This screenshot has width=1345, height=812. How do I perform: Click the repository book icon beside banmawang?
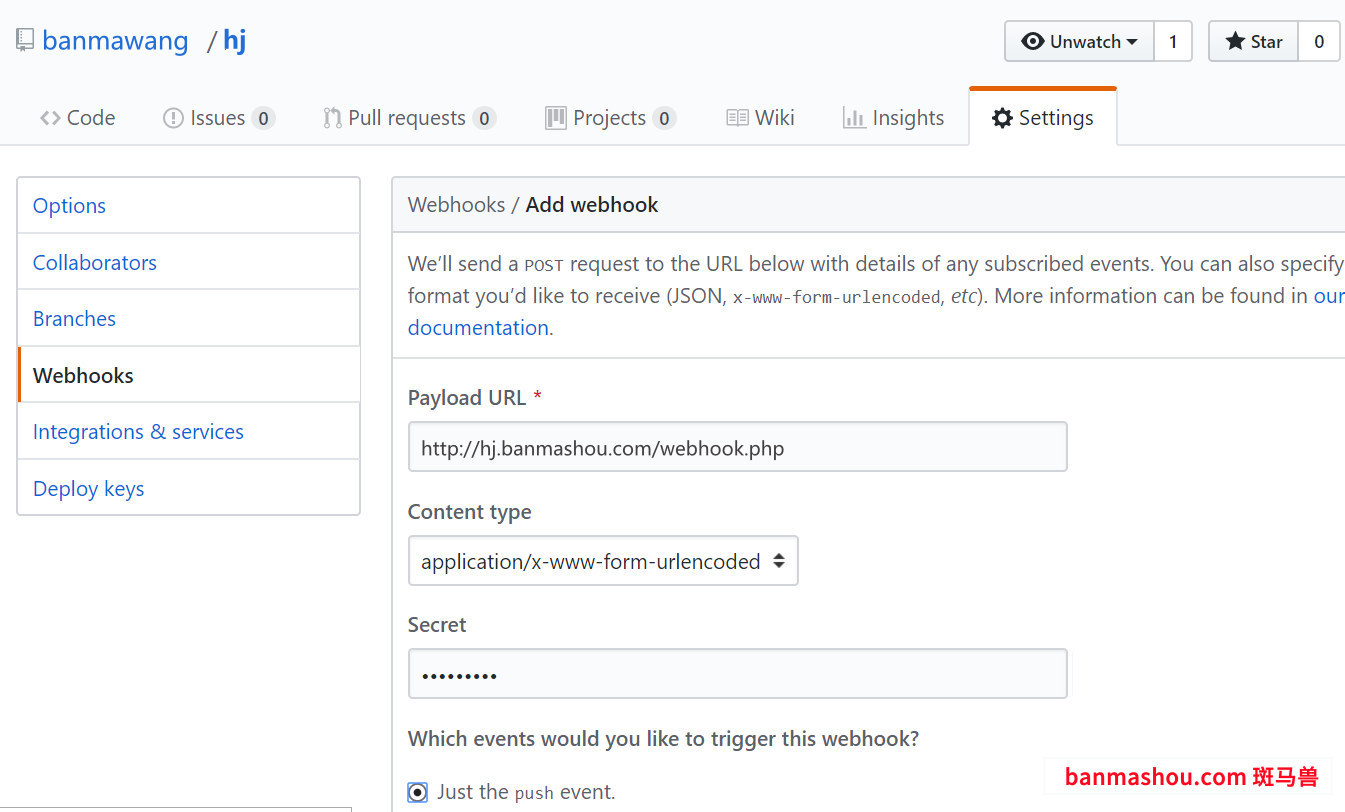click(x=25, y=41)
